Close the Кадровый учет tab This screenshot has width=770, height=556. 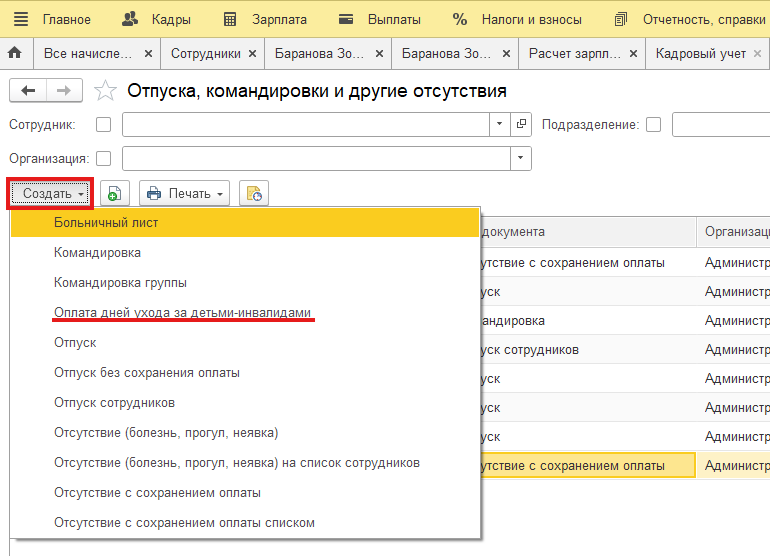point(757,54)
